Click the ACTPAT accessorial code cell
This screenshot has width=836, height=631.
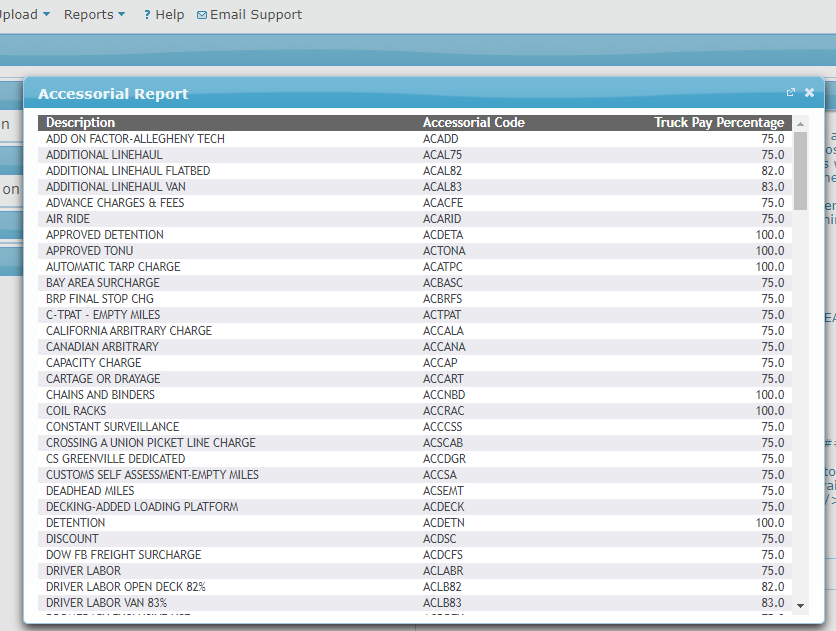pos(442,315)
